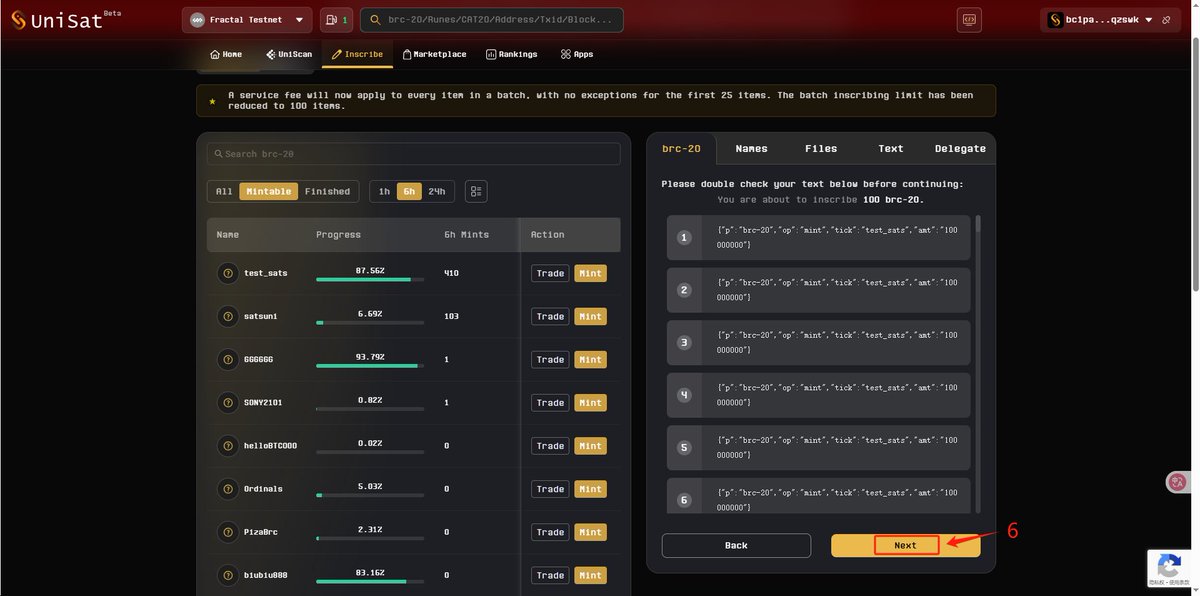Click Mint for PizaBrc
Viewport: 1200px width, 596px height.
tap(590, 532)
